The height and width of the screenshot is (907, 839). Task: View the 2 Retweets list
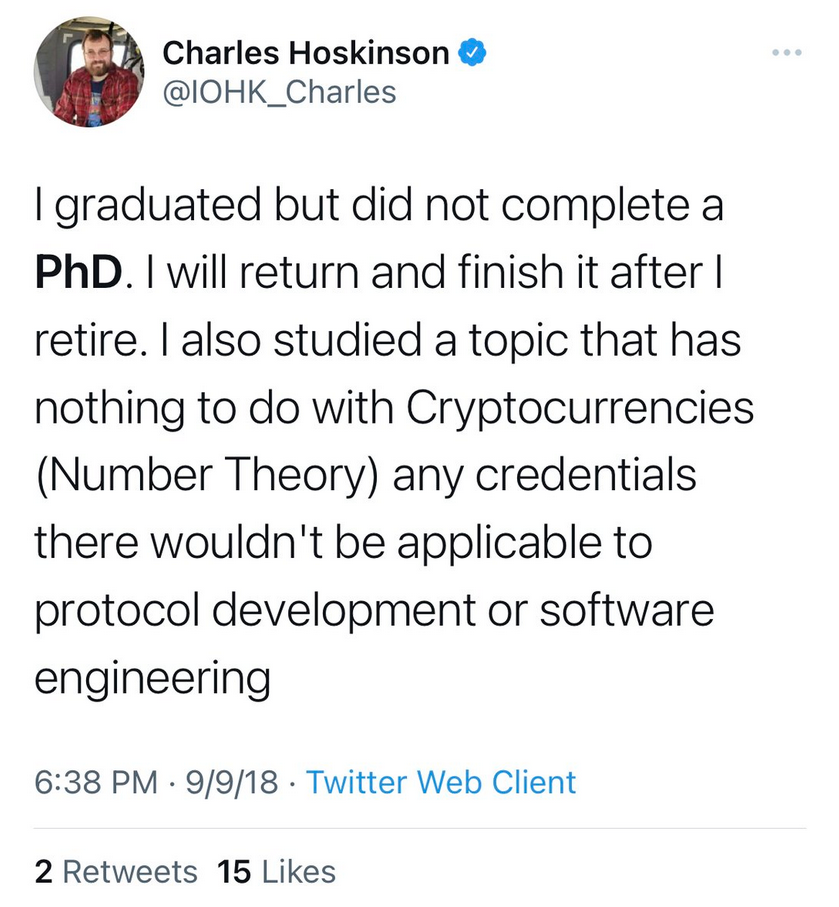(x=116, y=871)
